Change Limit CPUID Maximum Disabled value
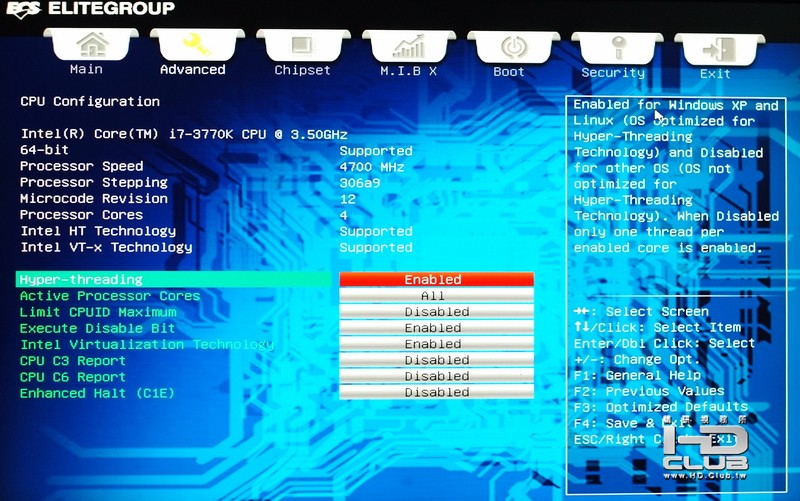The height and width of the screenshot is (501, 800). pyautogui.click(x=436, y=312)
